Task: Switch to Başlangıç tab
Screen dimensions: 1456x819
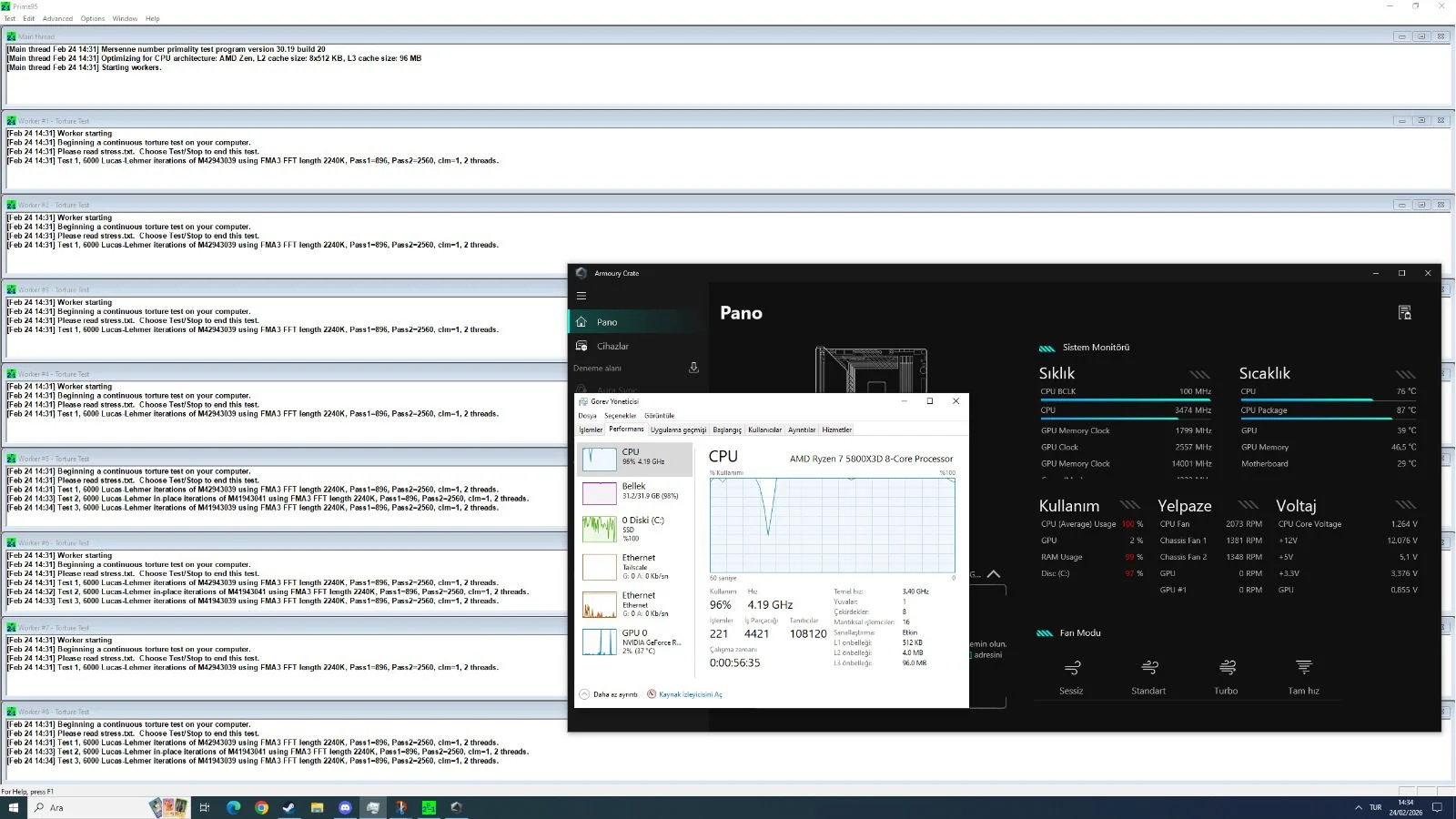Action: (727, 430)
